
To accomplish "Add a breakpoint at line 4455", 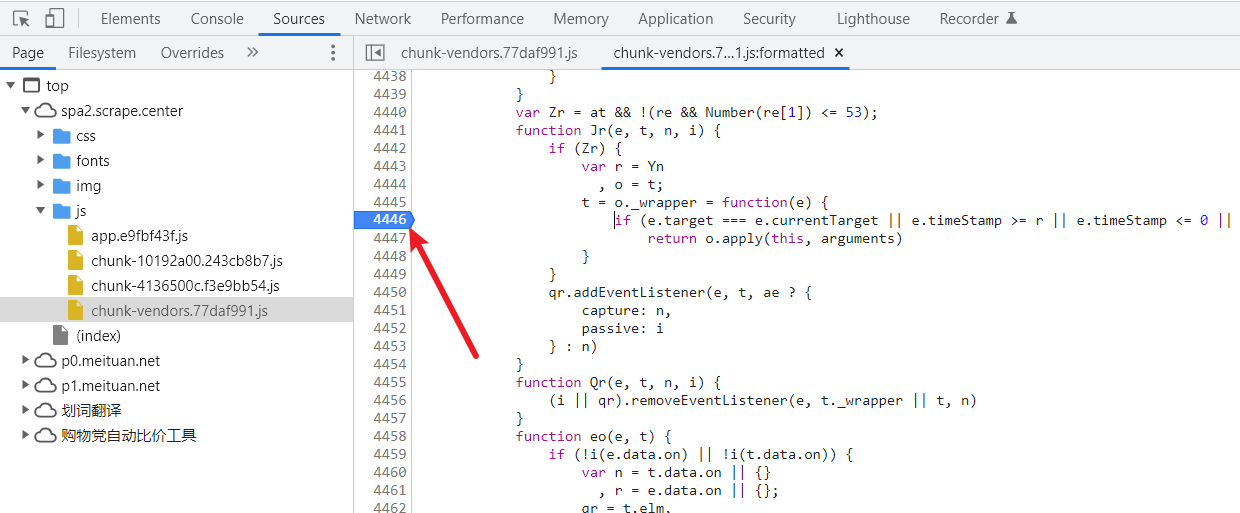I will point(389,382).
